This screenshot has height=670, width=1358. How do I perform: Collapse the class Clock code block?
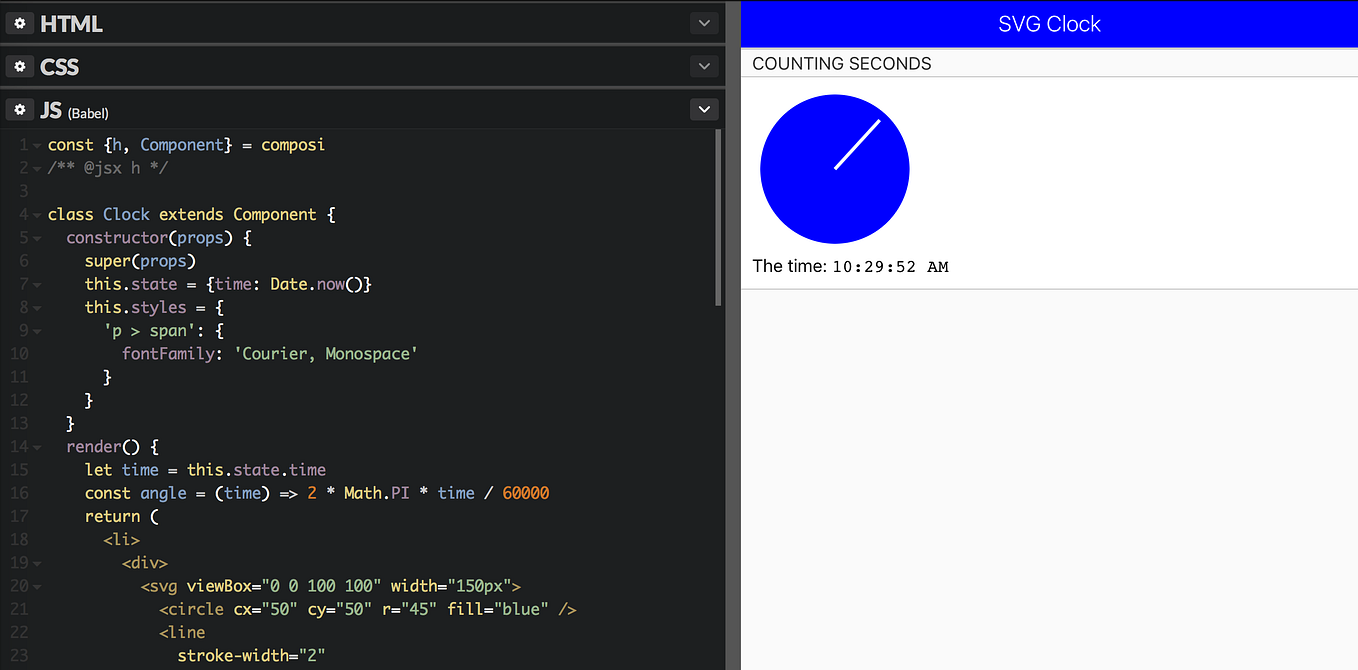pos(36,214)
